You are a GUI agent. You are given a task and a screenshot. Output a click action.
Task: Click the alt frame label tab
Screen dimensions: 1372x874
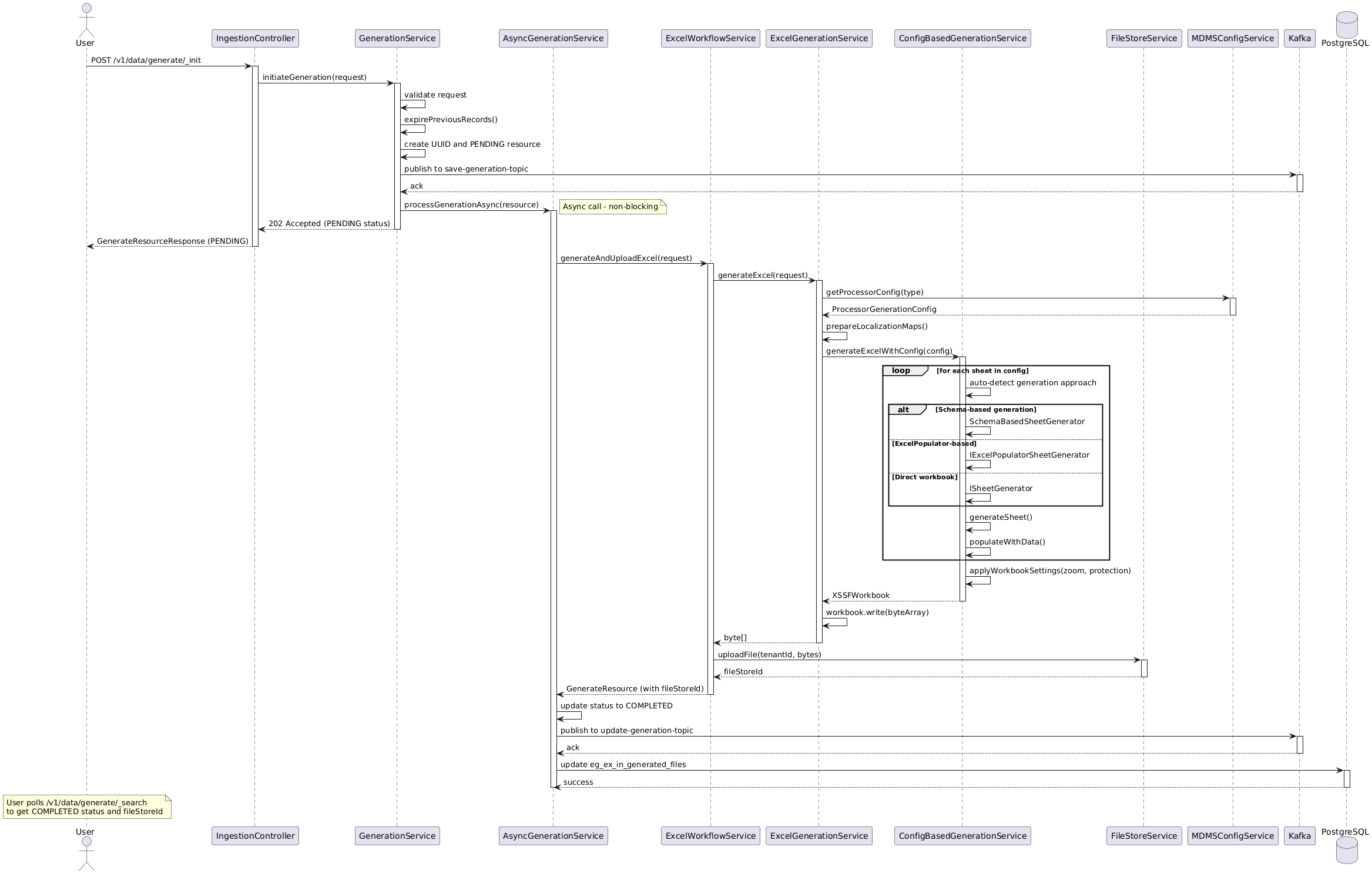click(907, 409)
